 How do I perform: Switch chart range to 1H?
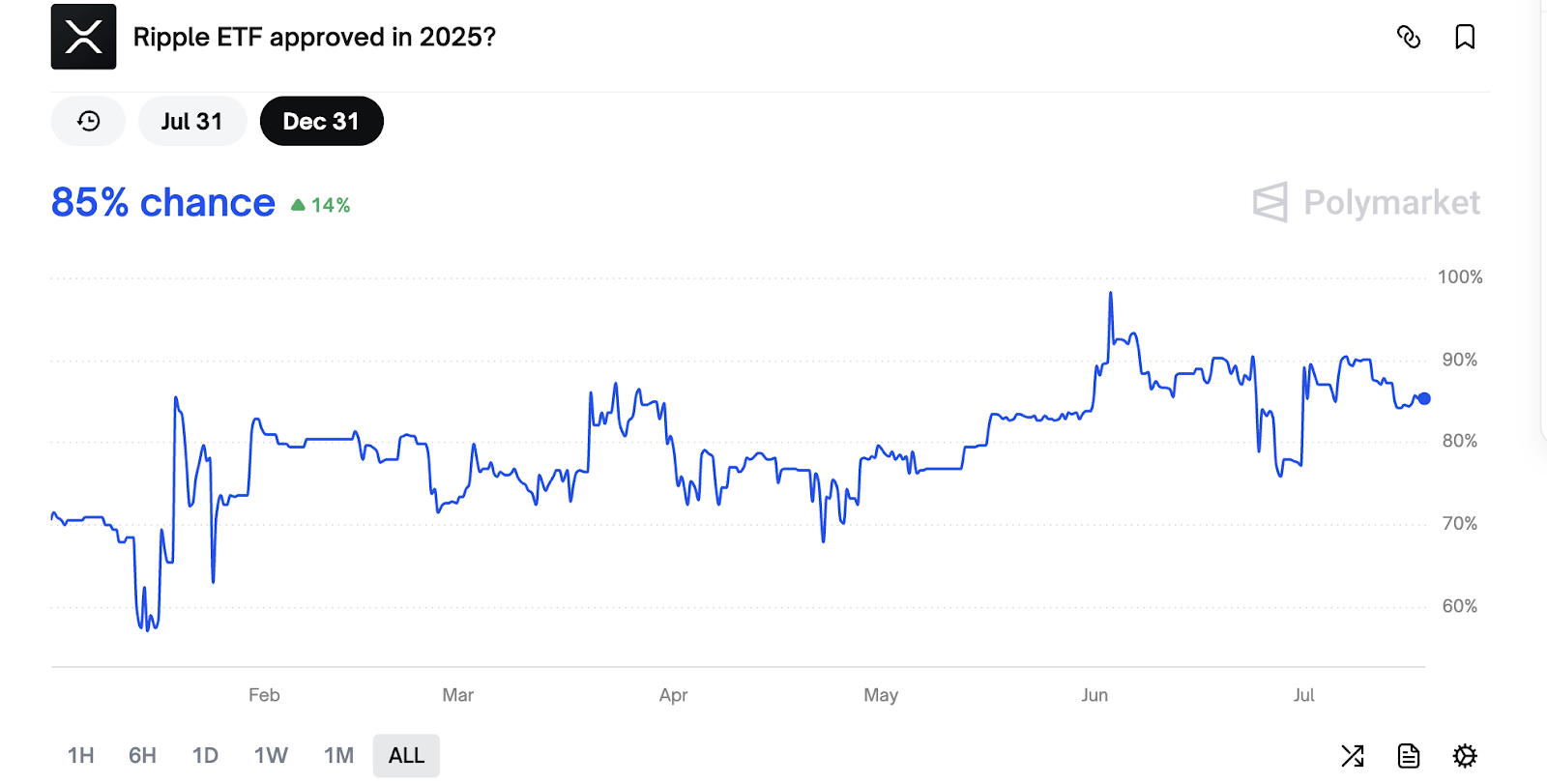click(x=81, y=755)
